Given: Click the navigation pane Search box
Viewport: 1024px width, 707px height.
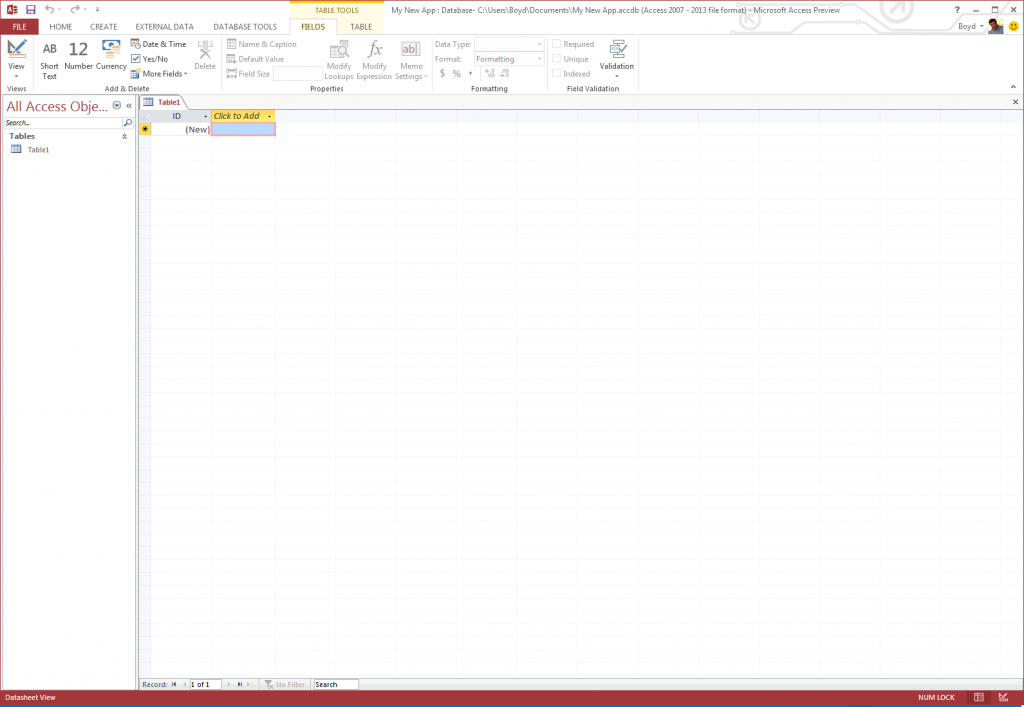Looking at the screenshot, I should 62,122.
